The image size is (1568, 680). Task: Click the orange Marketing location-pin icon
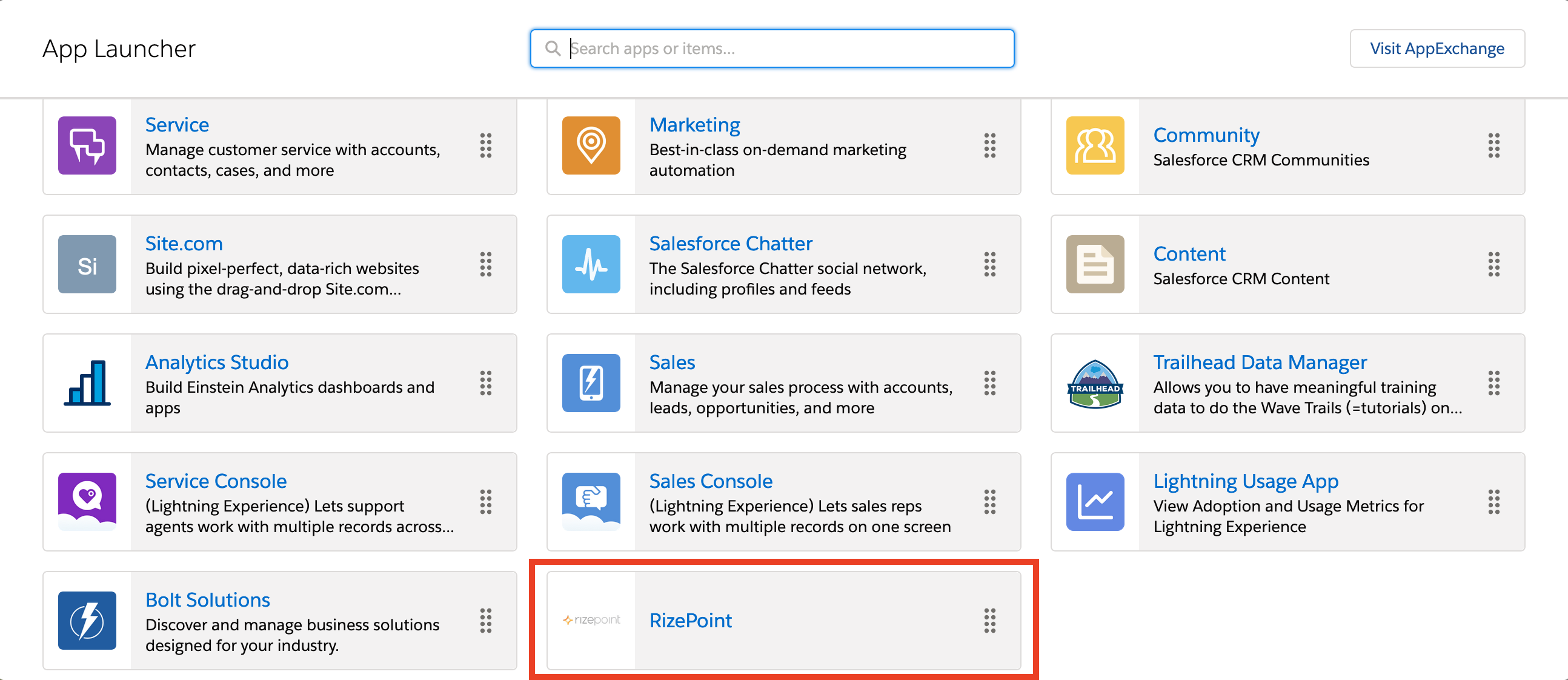pyautogui.click(x=591, y=145)
